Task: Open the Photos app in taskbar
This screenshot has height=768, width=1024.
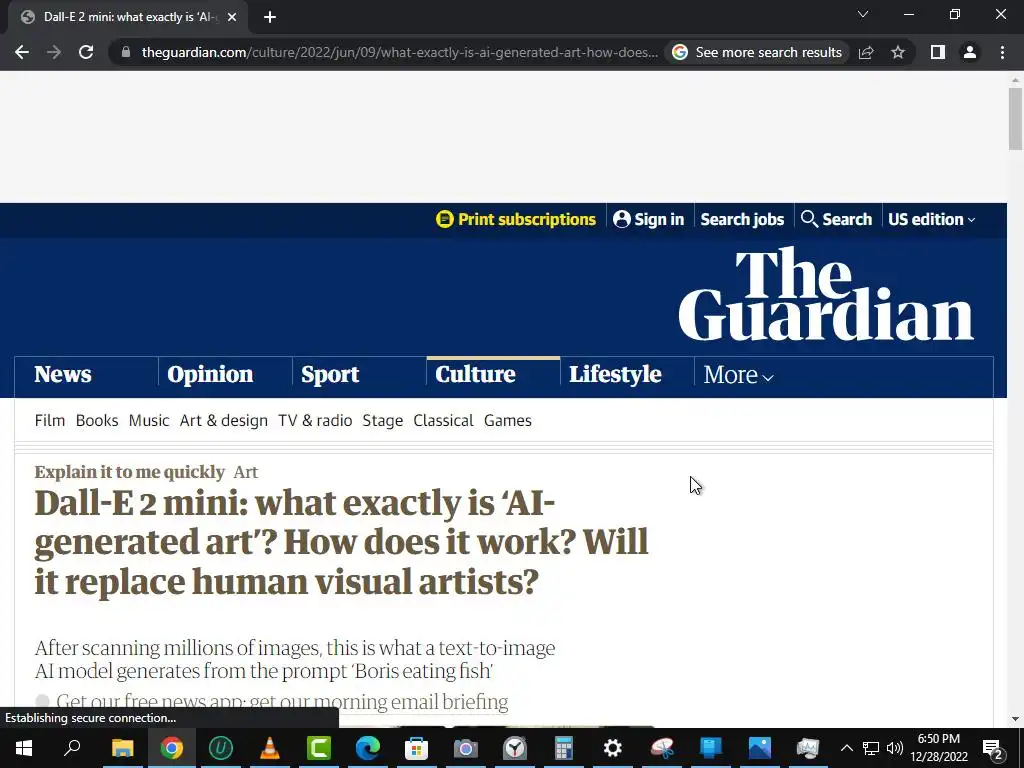Action: point(760,748)
